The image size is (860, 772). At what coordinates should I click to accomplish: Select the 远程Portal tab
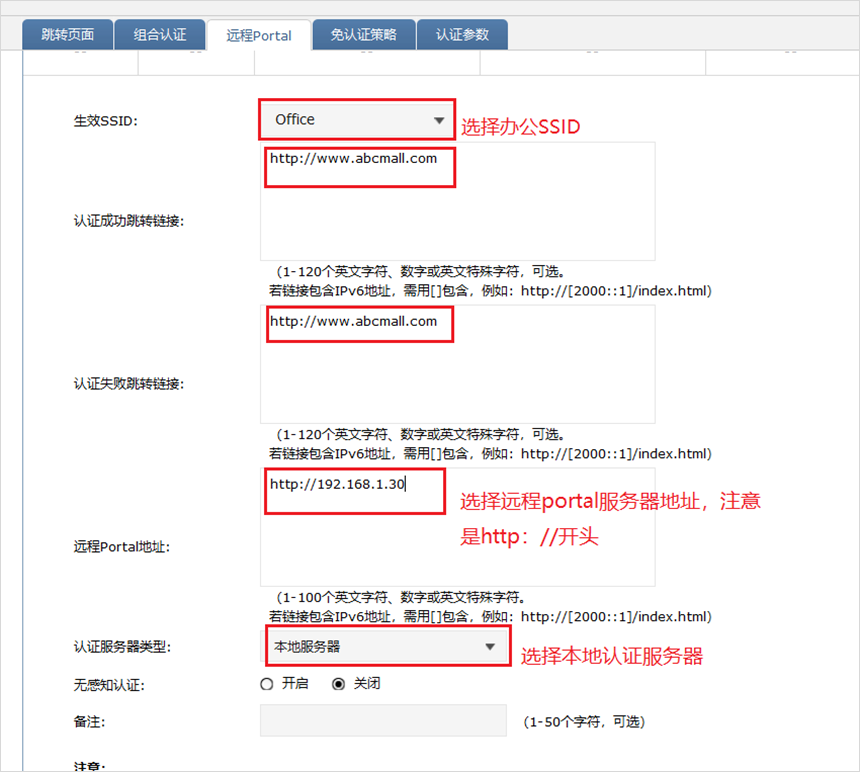(x=259, y=35)
